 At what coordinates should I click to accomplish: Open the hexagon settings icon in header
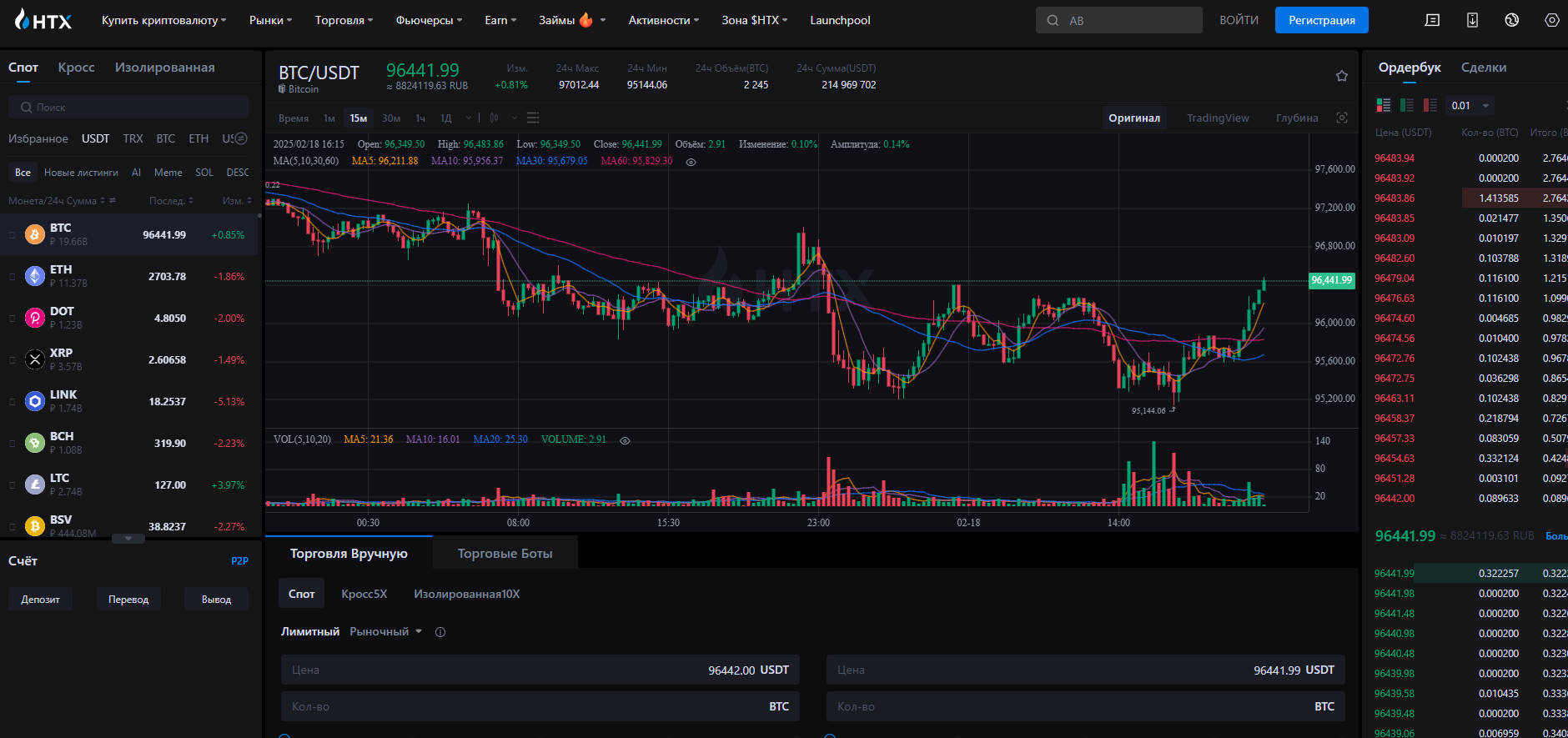click(1551, 20)
